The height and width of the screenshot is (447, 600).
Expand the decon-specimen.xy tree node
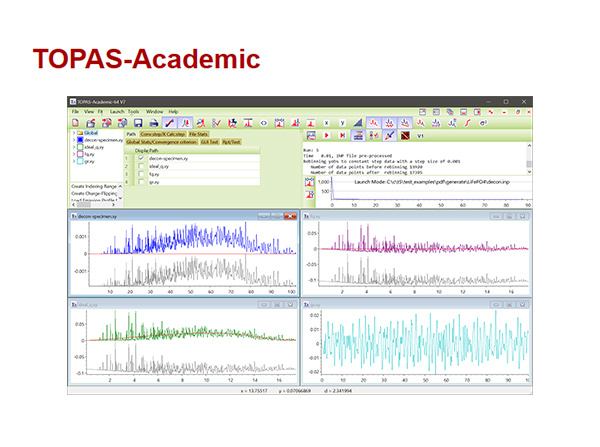click(73, 140)
